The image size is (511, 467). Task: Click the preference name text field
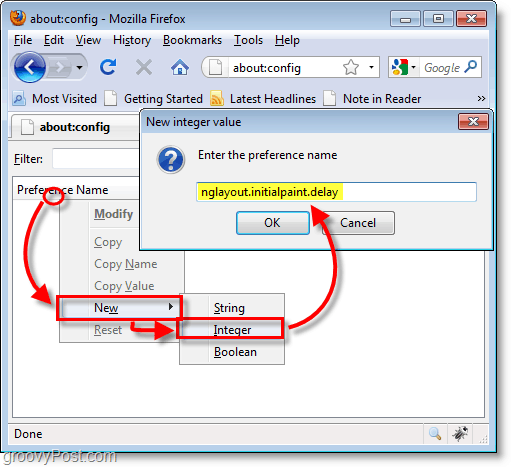336,192
